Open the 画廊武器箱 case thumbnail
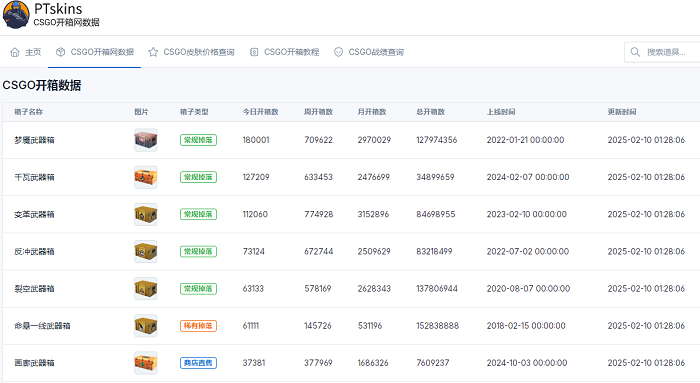 [x=146, y=362]
